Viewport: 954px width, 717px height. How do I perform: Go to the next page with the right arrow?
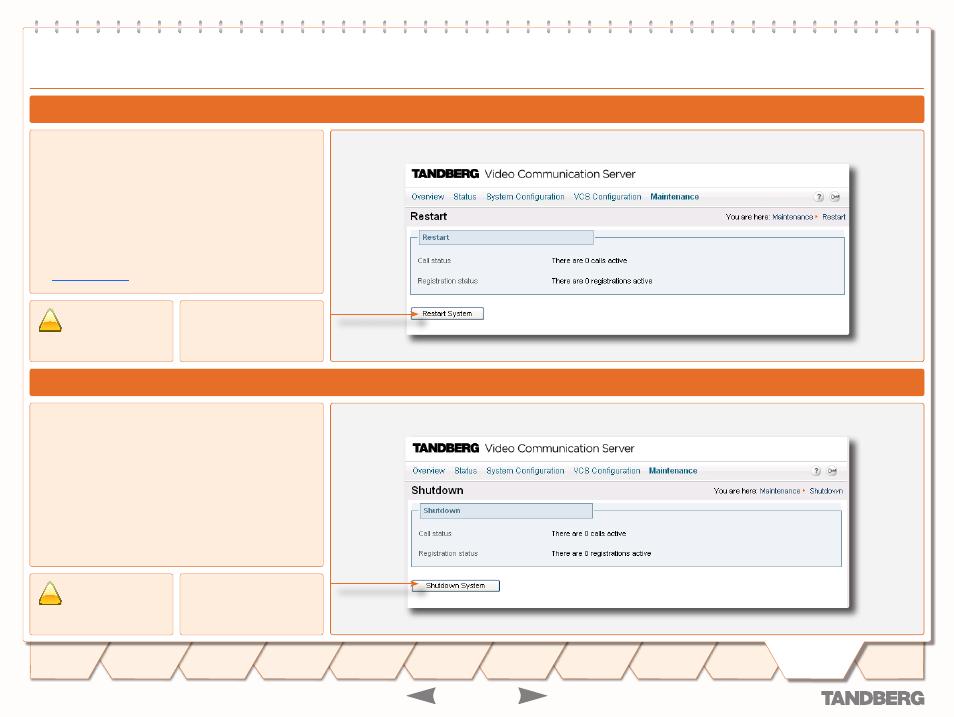point(532,695)
